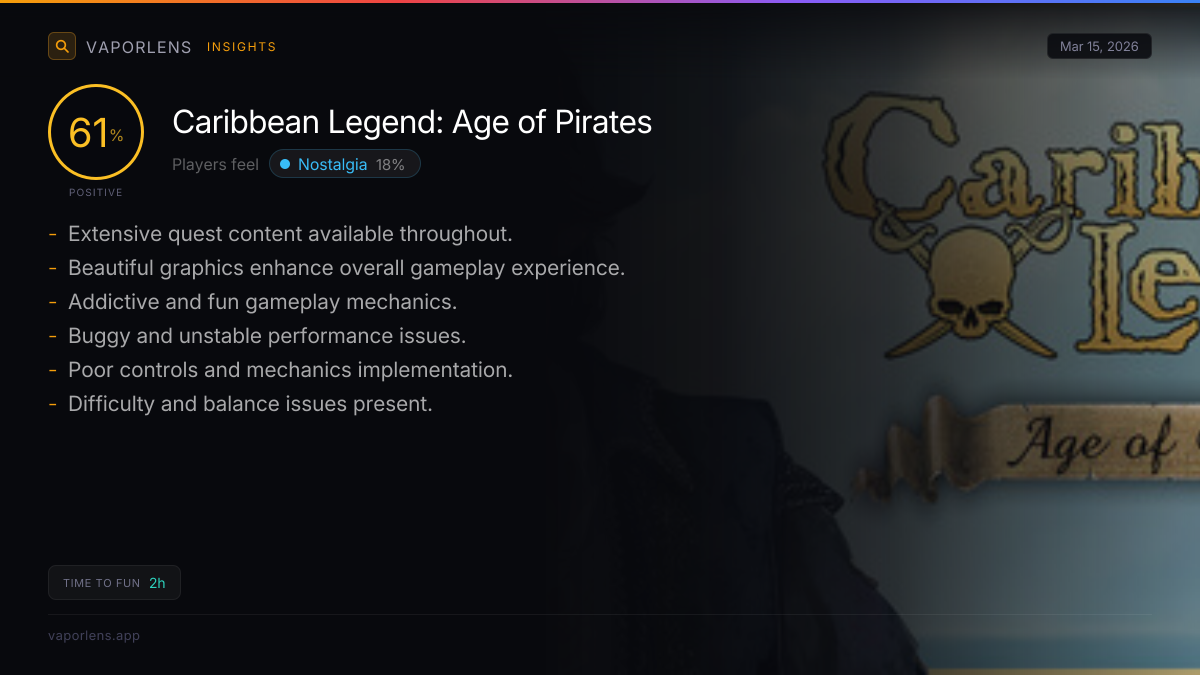Select the "Difficulty and balance issues" line
This screenshot has width=1200, height=675.
(x=250, y=404)
